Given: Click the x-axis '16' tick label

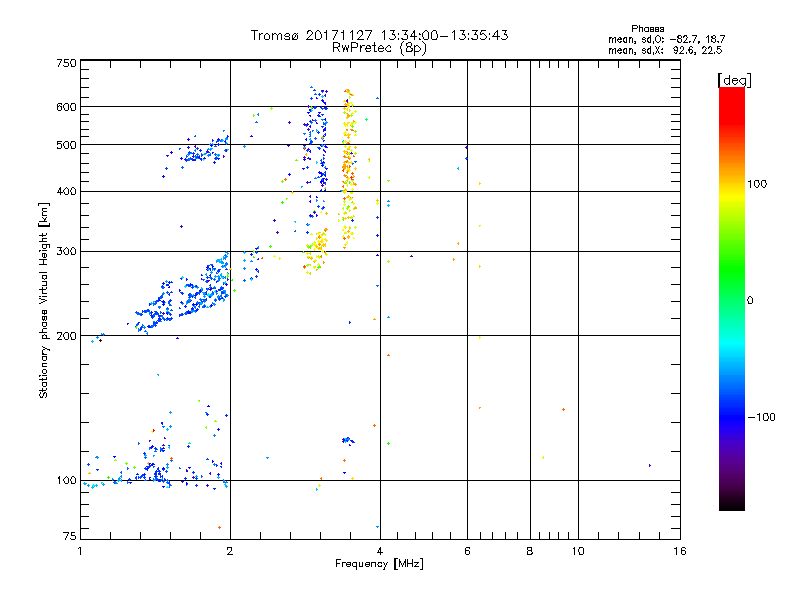Looking at the screenshot, I should [x=680, y=551].
